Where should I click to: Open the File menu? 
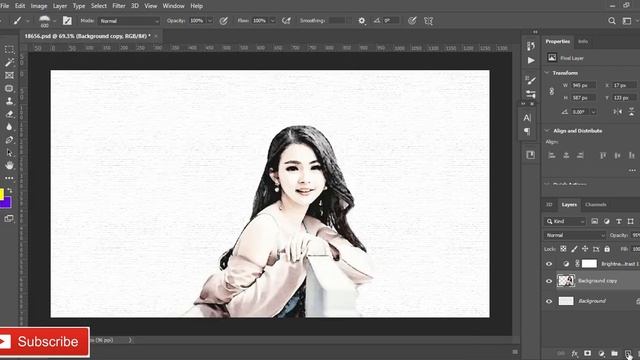[4, 6]
